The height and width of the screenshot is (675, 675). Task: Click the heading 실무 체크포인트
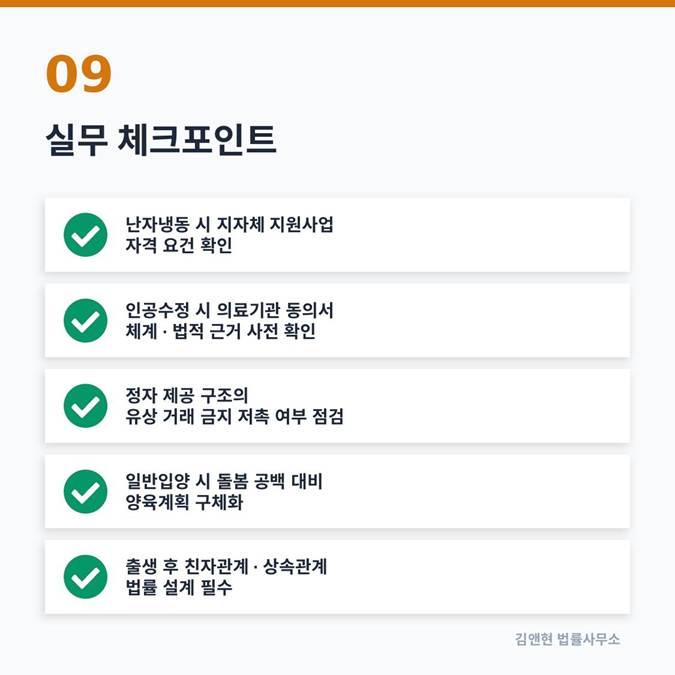coord(161,139)
